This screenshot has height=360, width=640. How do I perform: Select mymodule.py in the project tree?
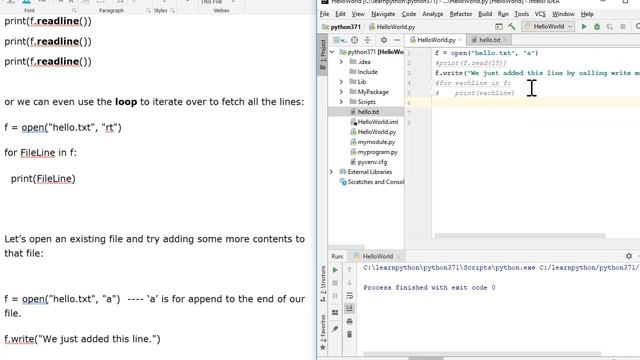click(x=376, y=142)
